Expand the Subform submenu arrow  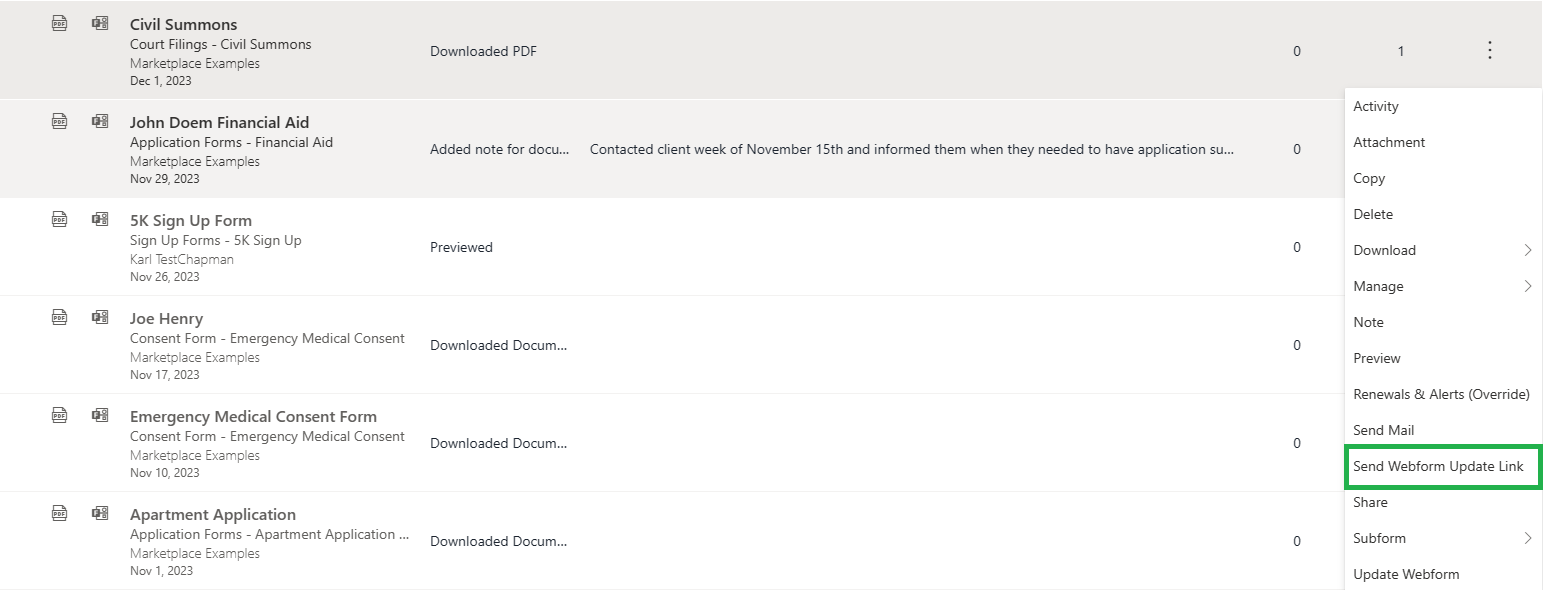1528,538
